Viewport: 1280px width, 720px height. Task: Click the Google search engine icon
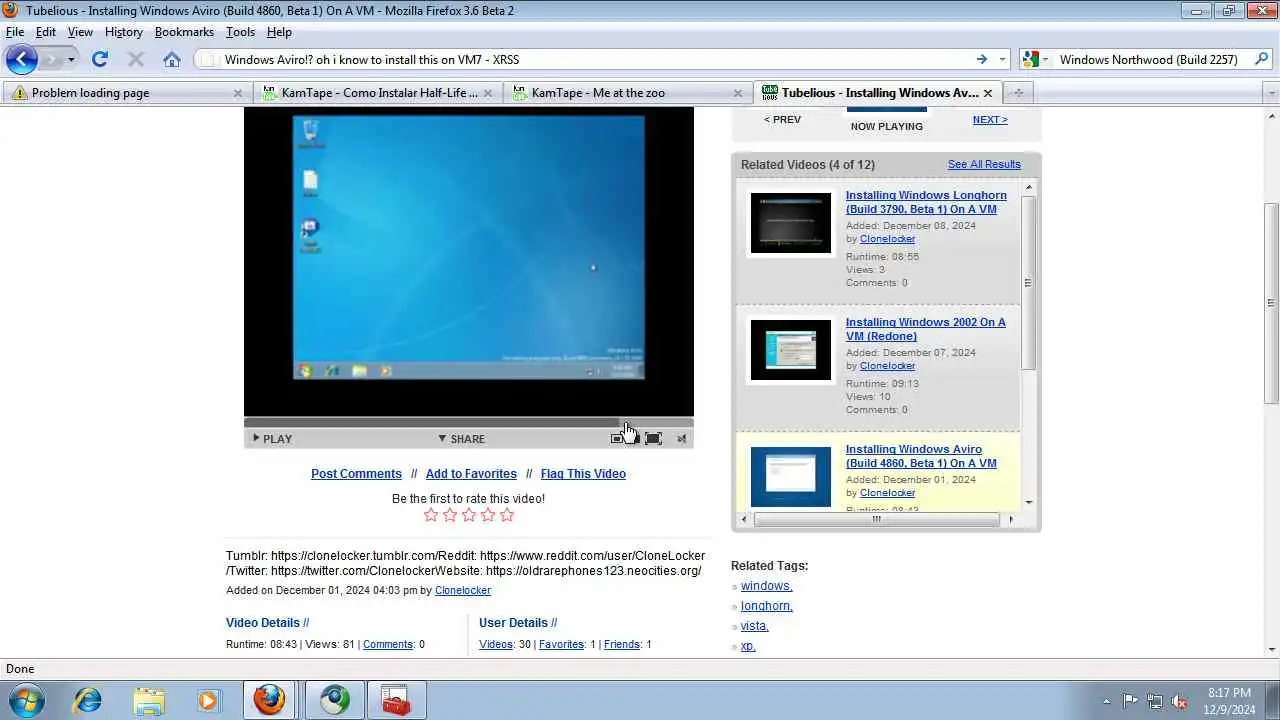pos(1029,59)
